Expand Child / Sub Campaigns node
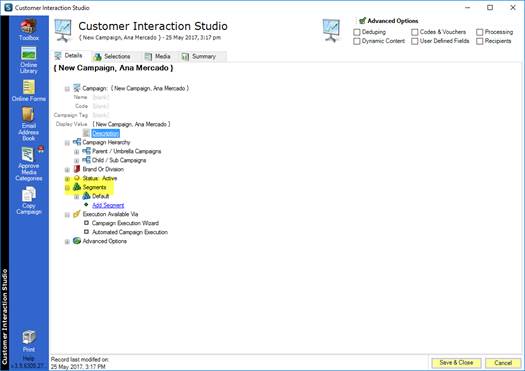Screen dimensions: 525x371 tap(77, 161)
